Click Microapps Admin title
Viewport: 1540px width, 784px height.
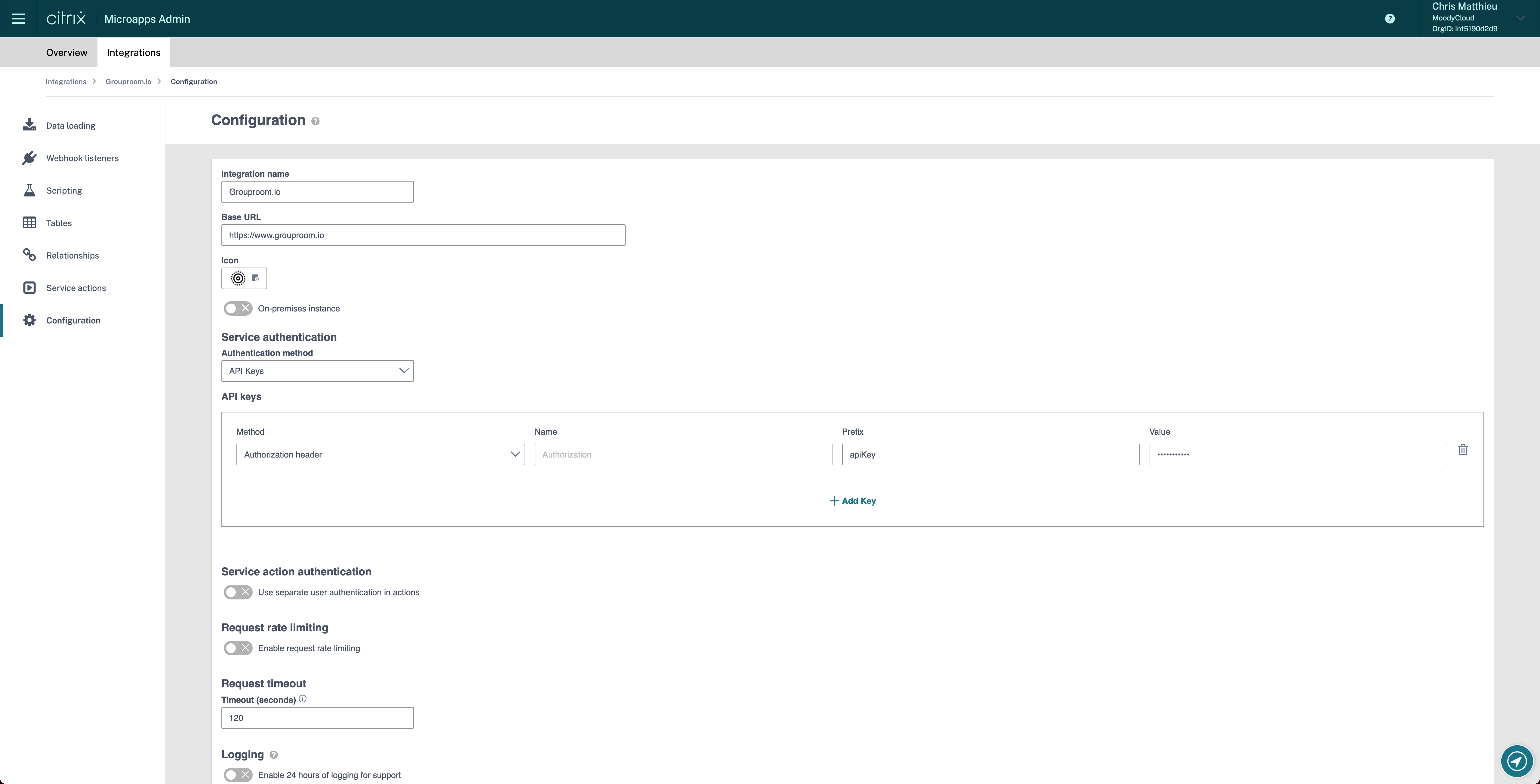(x=147, y=19)
